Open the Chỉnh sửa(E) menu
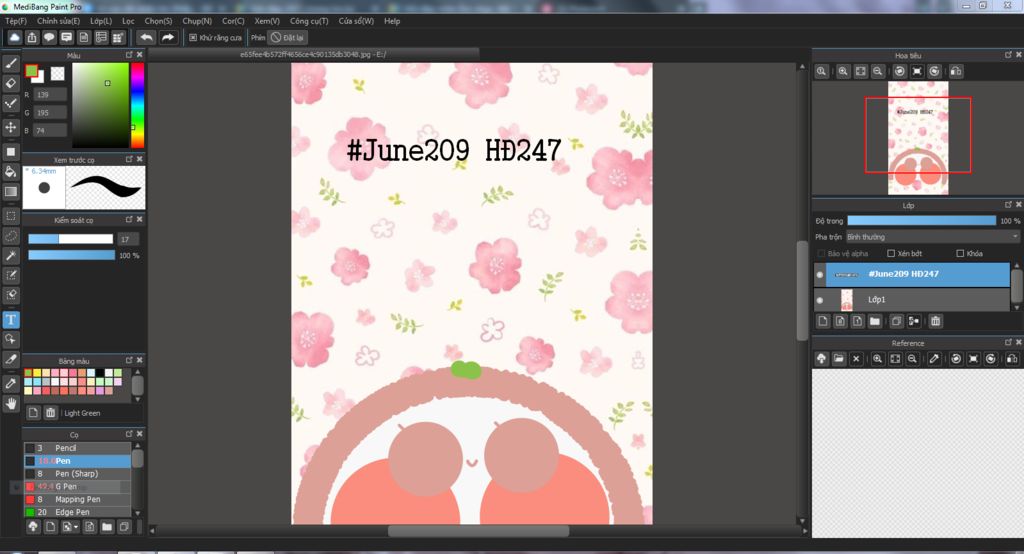The height and width of the screenshot is (554, 1024). click(x=58, y=21)
